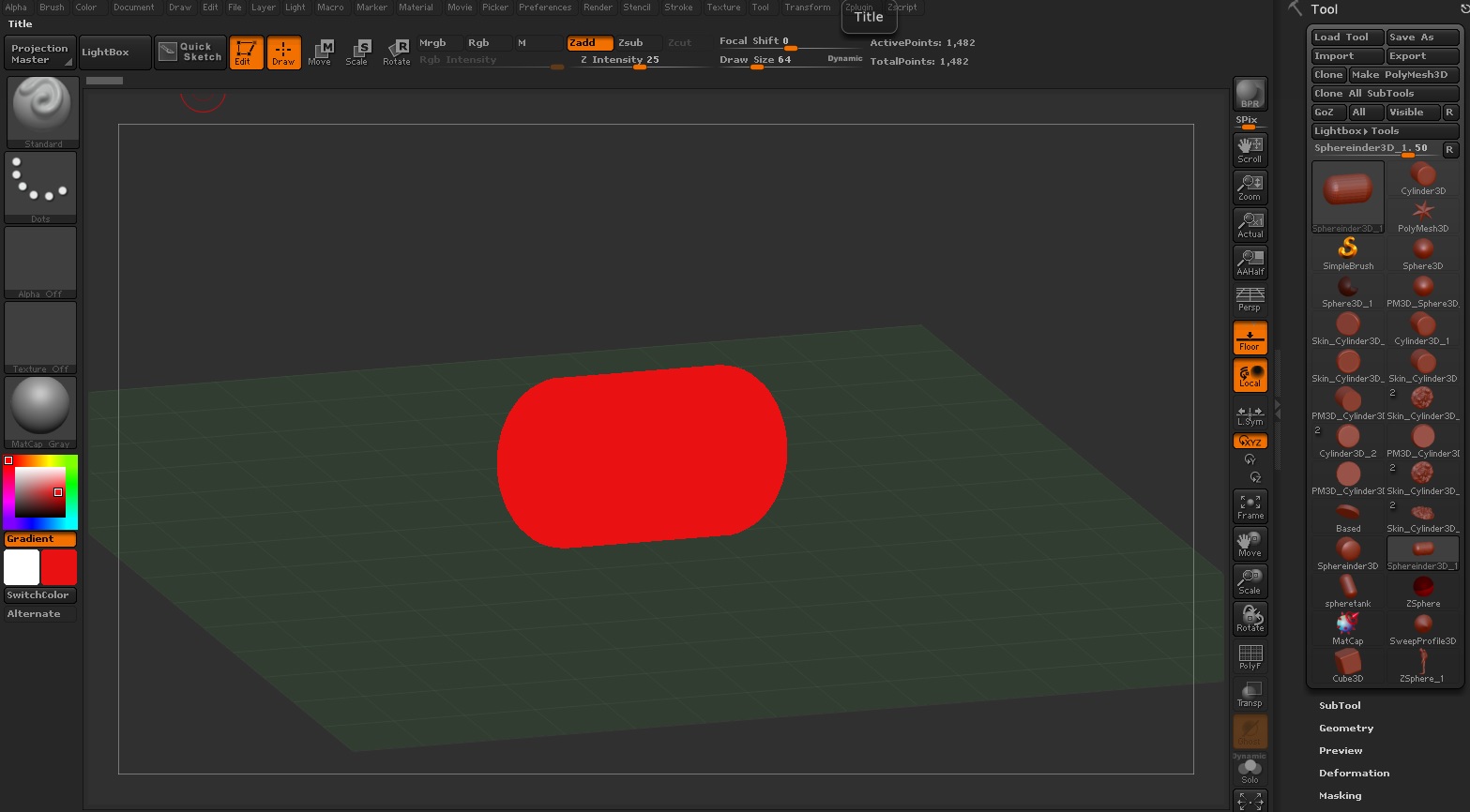The height and width of the screenshot is (812, 1470).
Task: Toggle the Floor grid button
Action: [x=1250, y=338]
